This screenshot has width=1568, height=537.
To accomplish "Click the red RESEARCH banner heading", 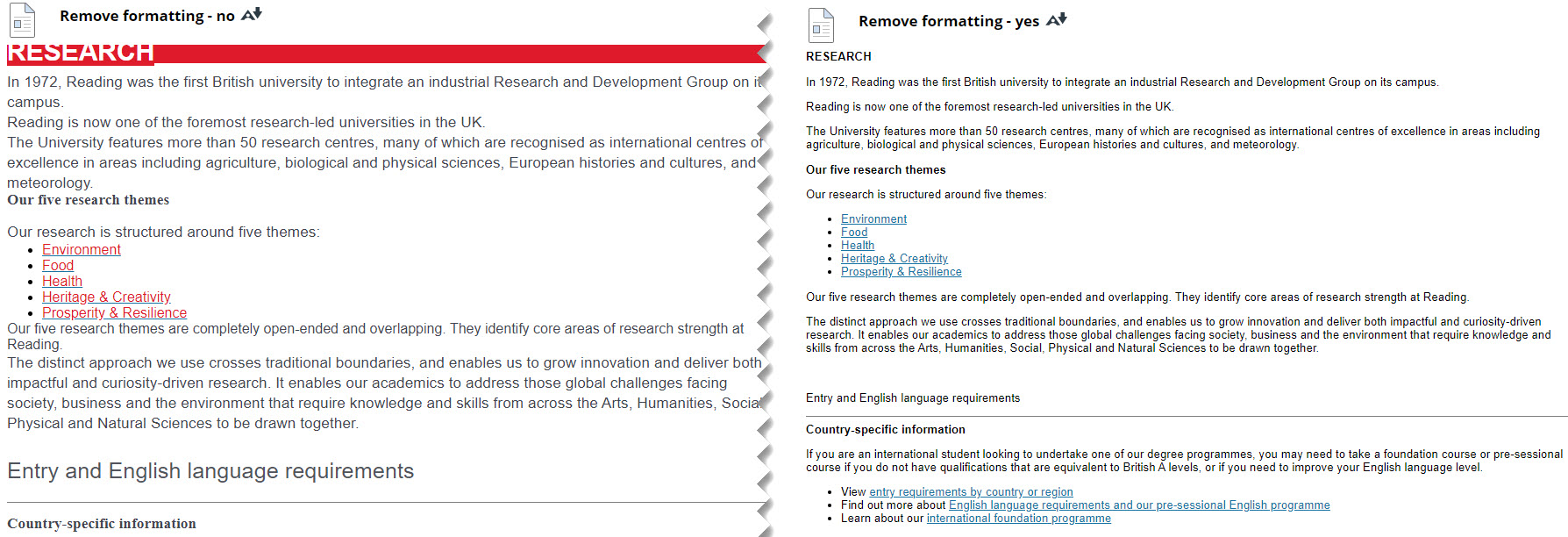I will tap(81, 53).
